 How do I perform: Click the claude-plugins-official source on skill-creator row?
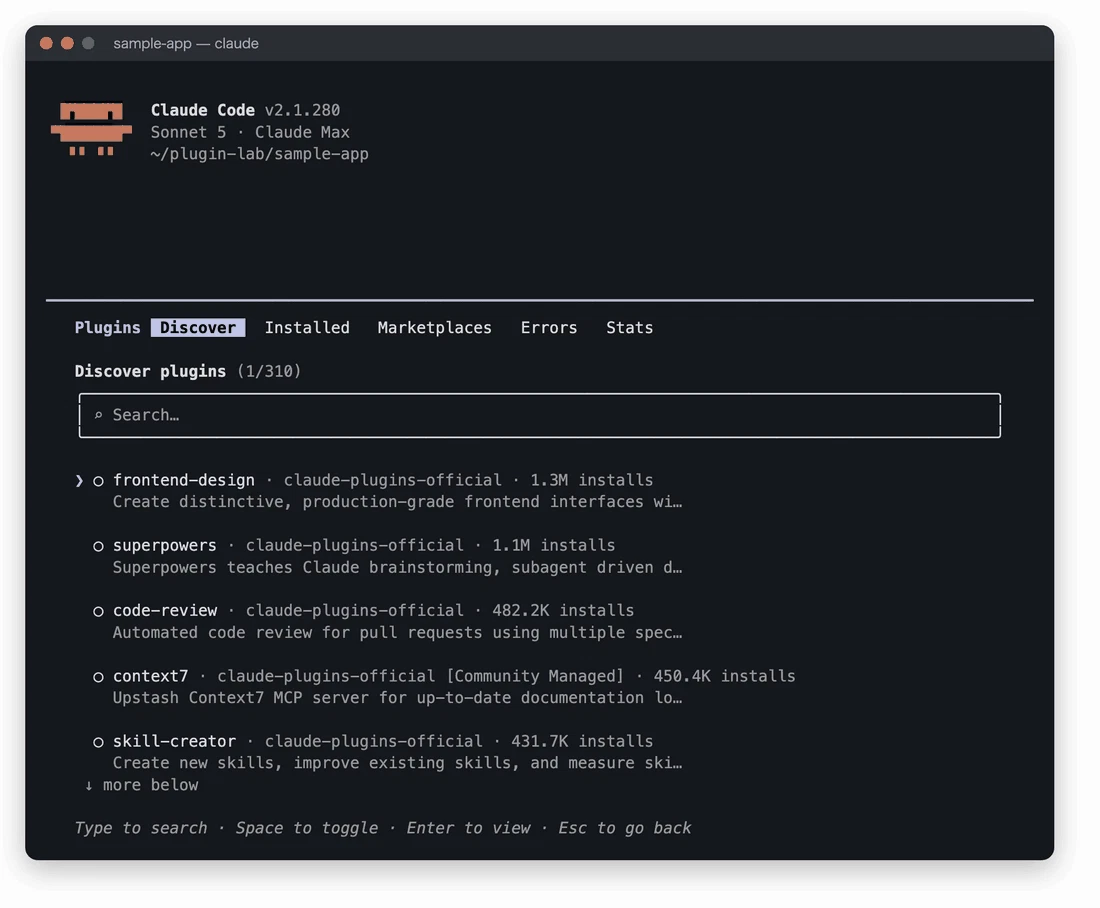[373, 741]
